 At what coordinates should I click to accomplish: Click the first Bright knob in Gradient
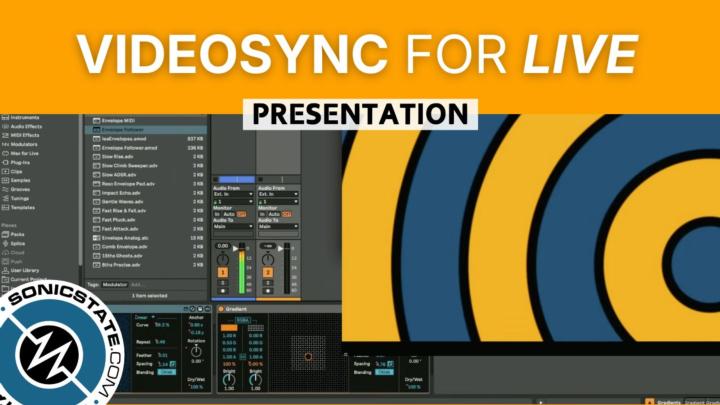[229, 380]
